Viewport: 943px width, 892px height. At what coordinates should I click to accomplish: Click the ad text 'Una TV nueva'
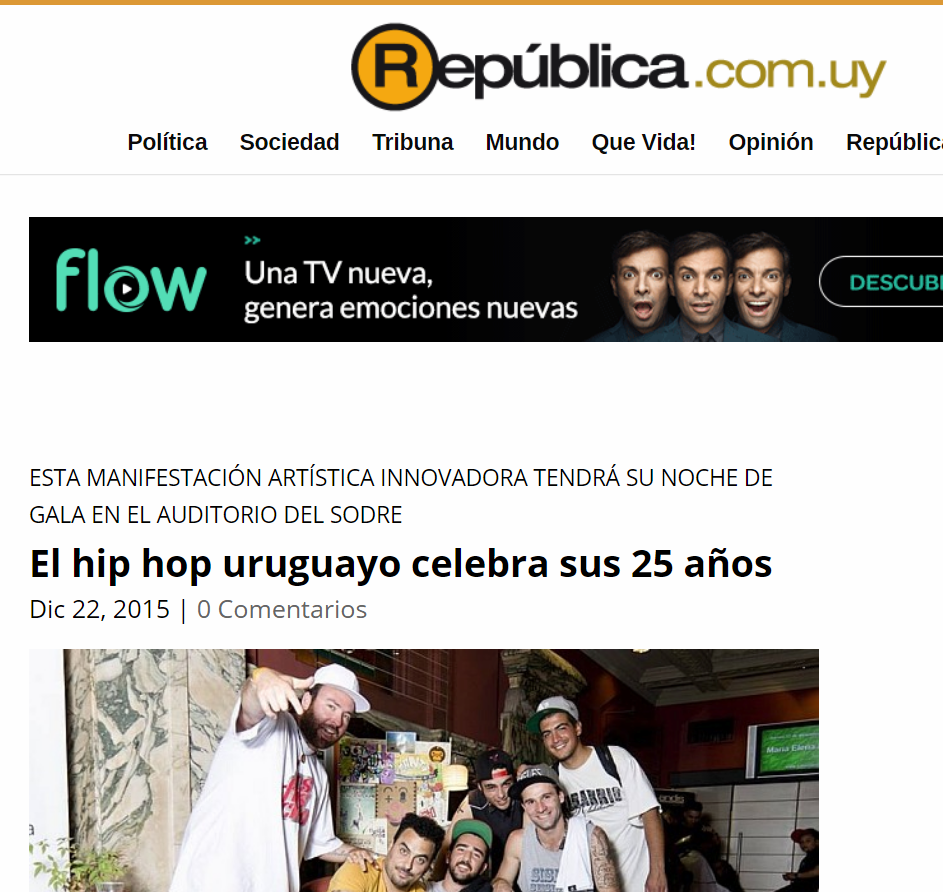coord(339,274)
